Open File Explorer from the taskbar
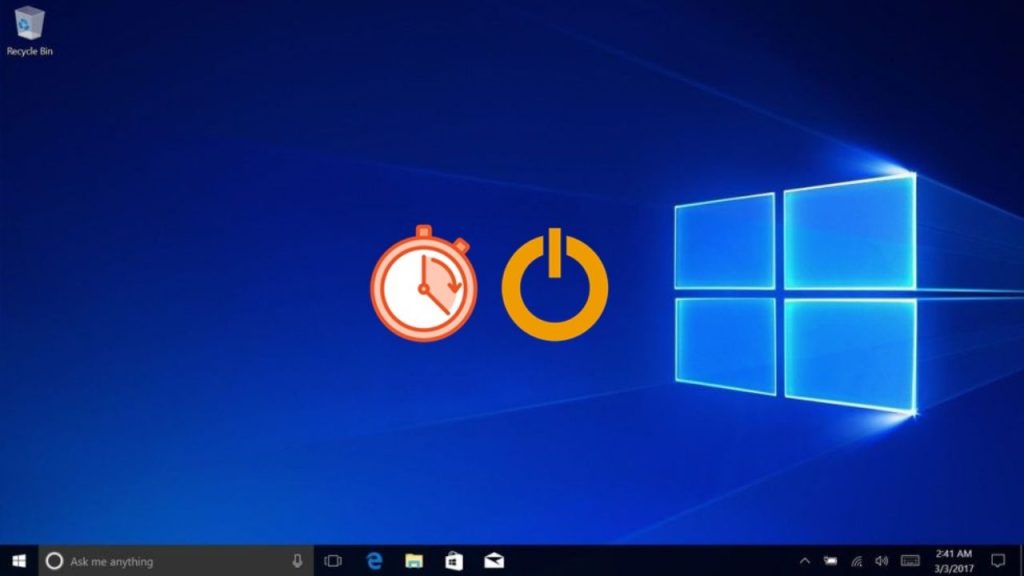This screenshot has height=576, width=1024. (414, 561)
